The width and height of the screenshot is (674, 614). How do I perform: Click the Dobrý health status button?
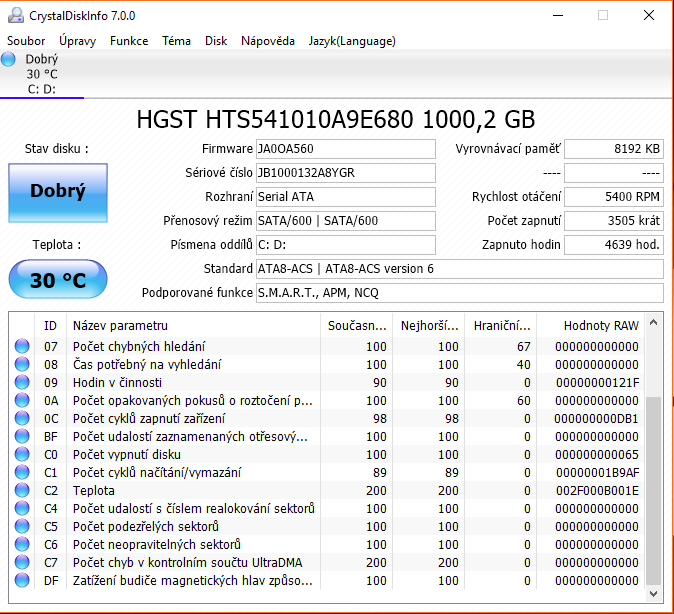coord(58,193)
